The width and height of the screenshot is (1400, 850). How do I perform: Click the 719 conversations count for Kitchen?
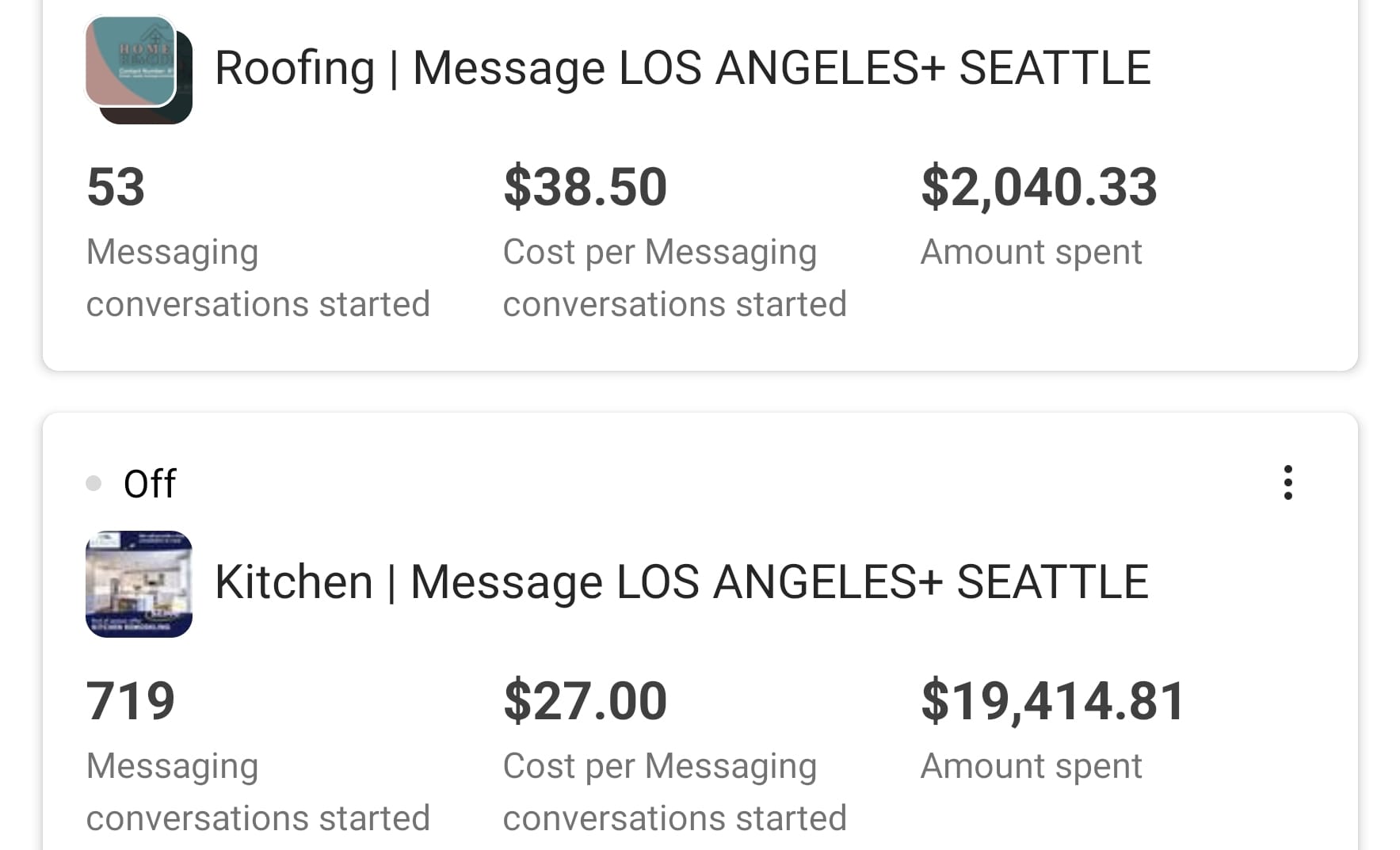point(130,701)
